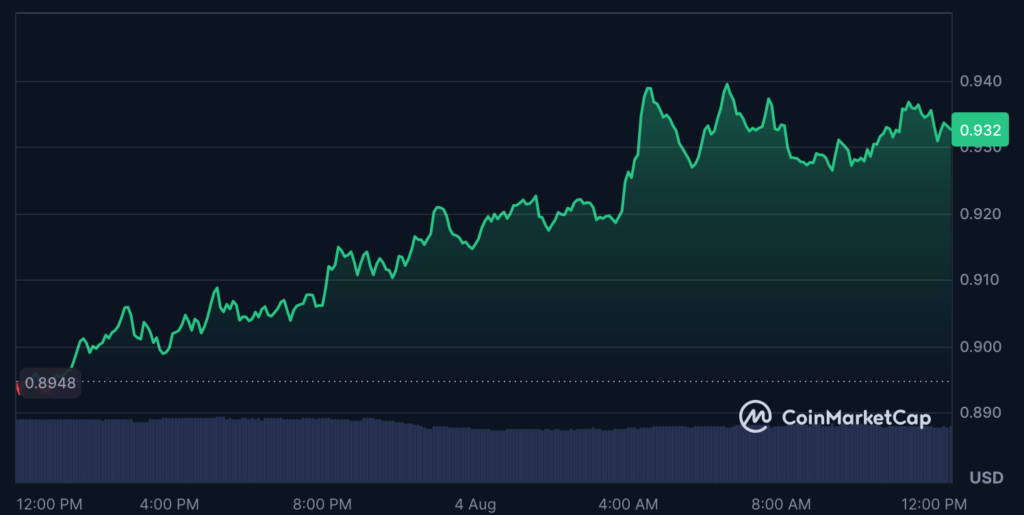The height and width of the screenshot is (515, 1024).
Task: Click the red marker beside the 0.8948 label
Action: point(18,385)
